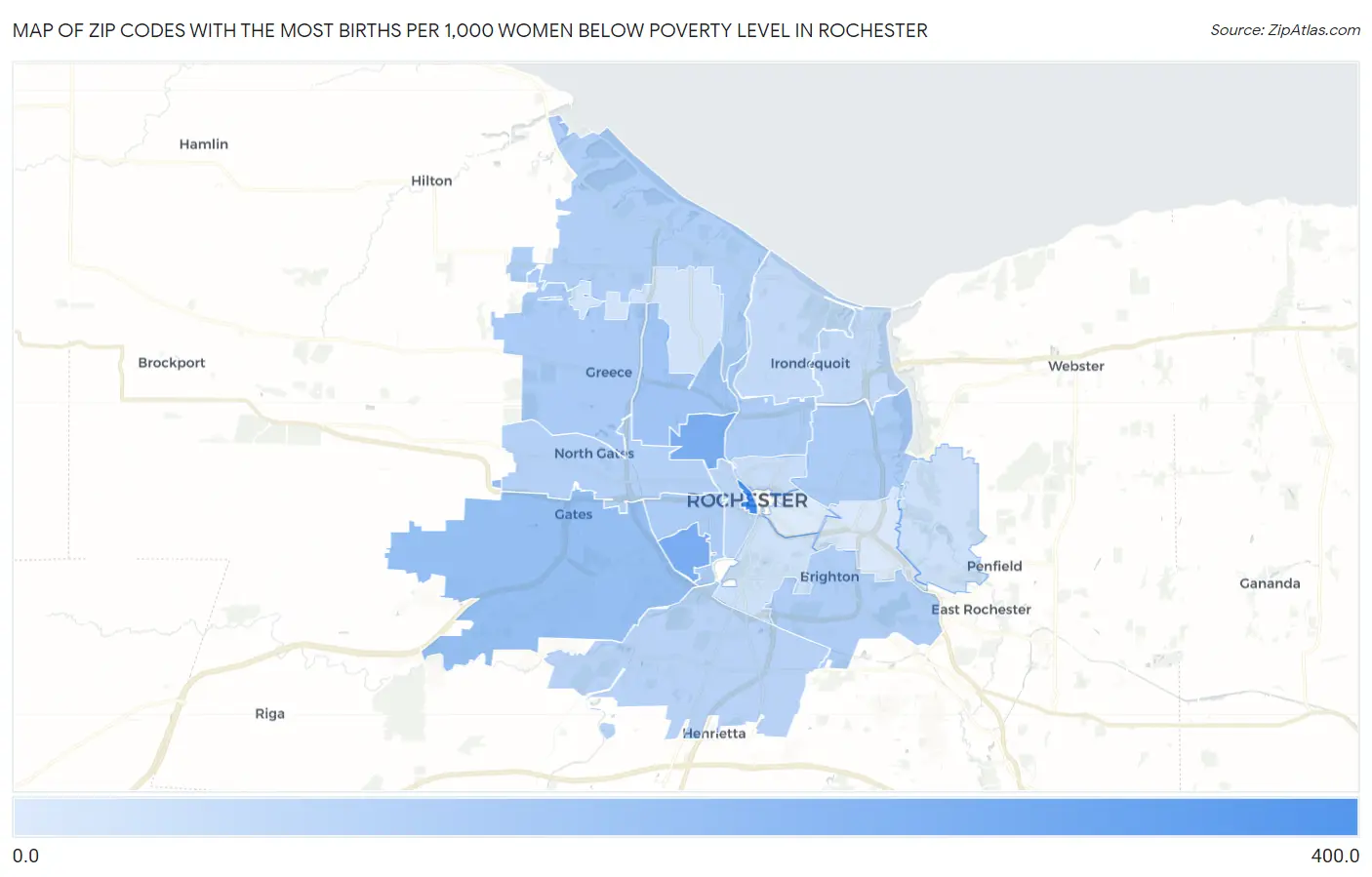Click the map title heading
The height and width of the screenshot is (877, 1372).
point(470,30)
